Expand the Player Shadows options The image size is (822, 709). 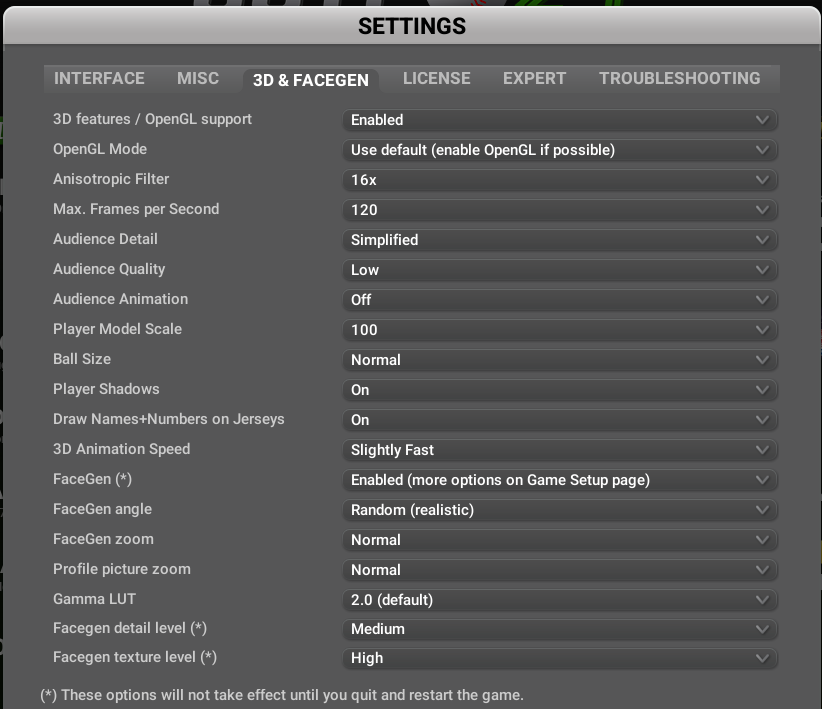click(x=560, y=390)
